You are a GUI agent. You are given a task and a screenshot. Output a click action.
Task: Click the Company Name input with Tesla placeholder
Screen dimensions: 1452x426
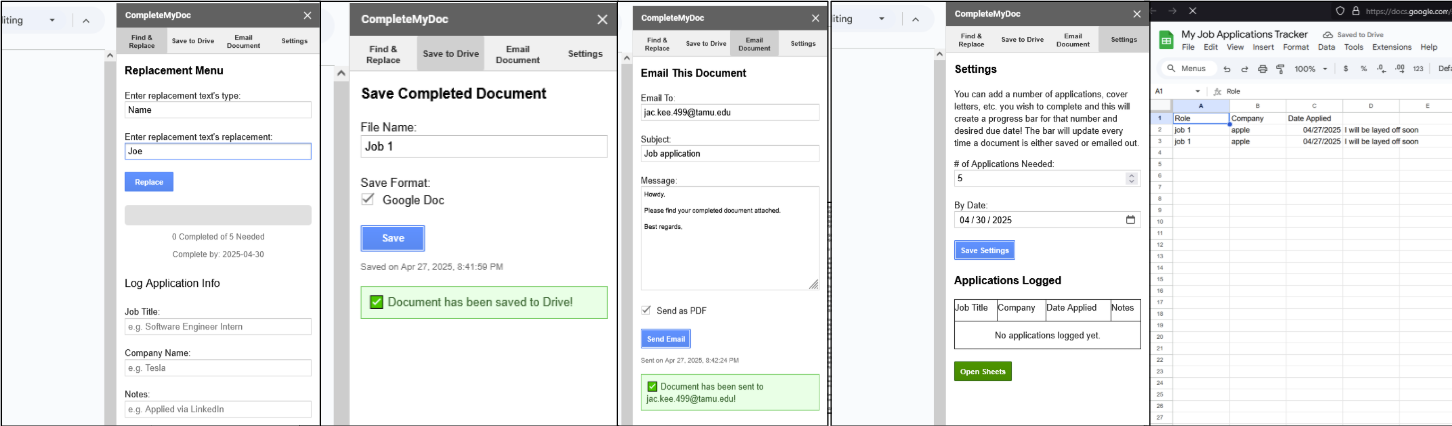tap(218, 368)
